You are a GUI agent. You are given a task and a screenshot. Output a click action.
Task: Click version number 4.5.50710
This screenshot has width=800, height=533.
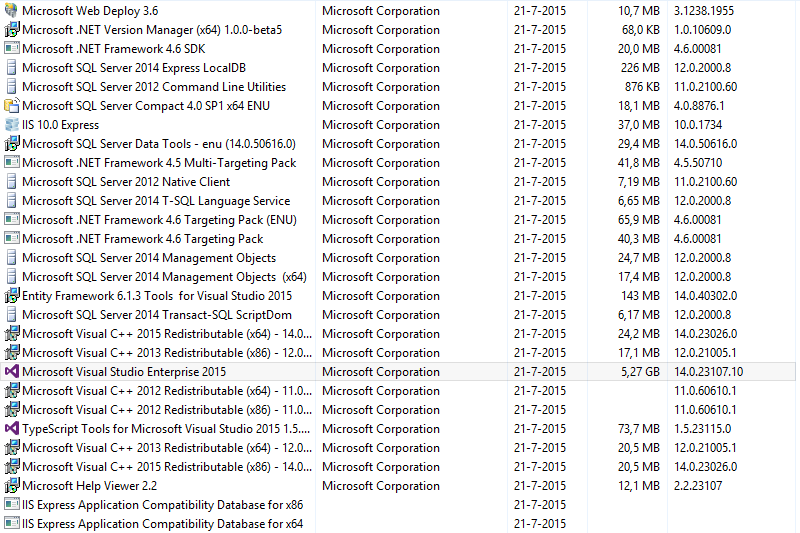click(x=698, y=163)
